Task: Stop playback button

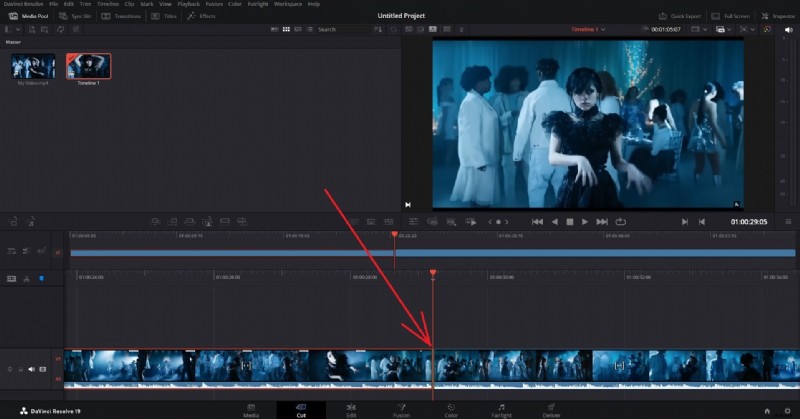Action: click(x=570, y=222)
